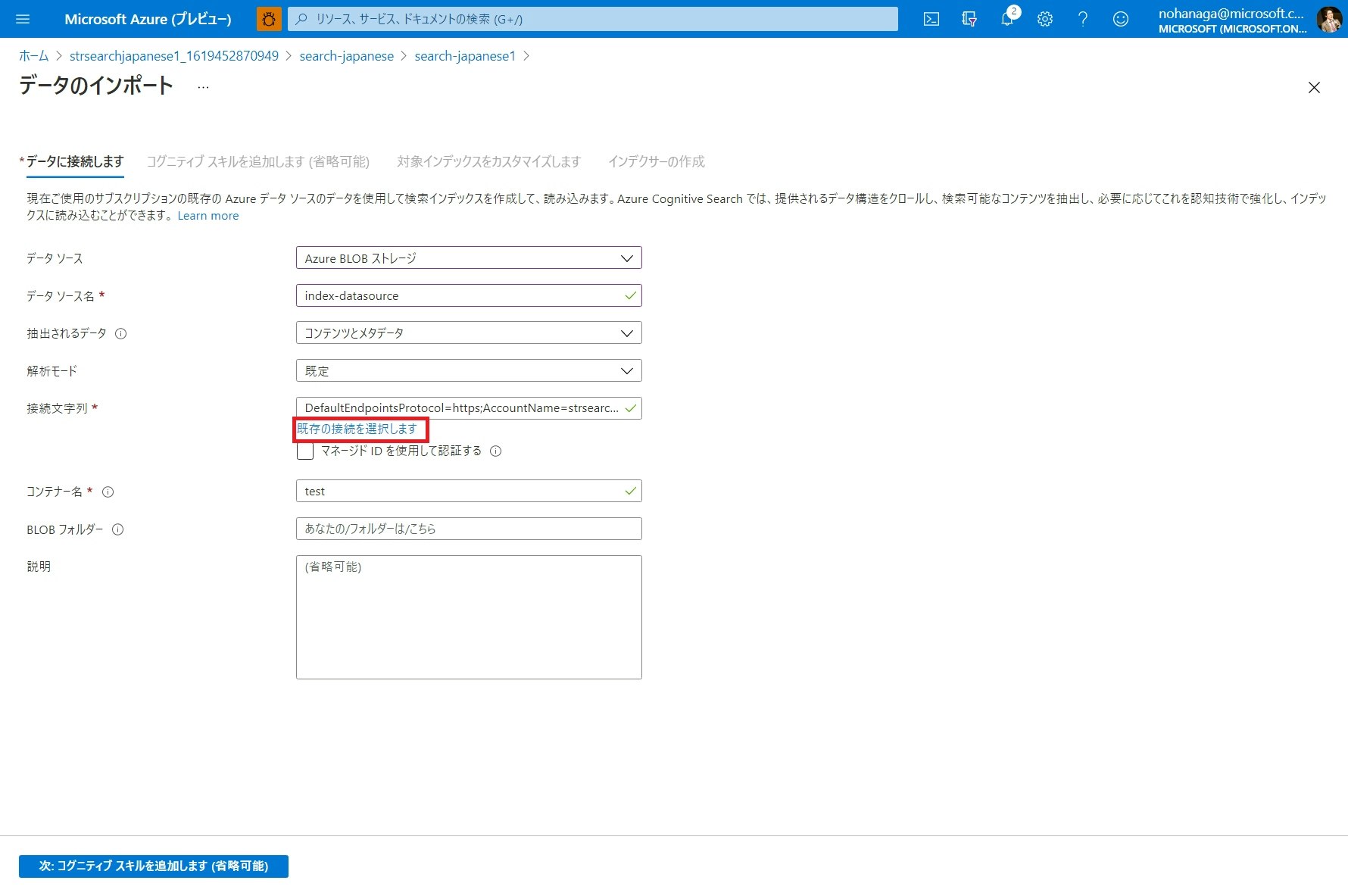The height and width of the screenshot is (896, 1348).
Task: Close the データのインポート pane
Action: pos(1314,88)
